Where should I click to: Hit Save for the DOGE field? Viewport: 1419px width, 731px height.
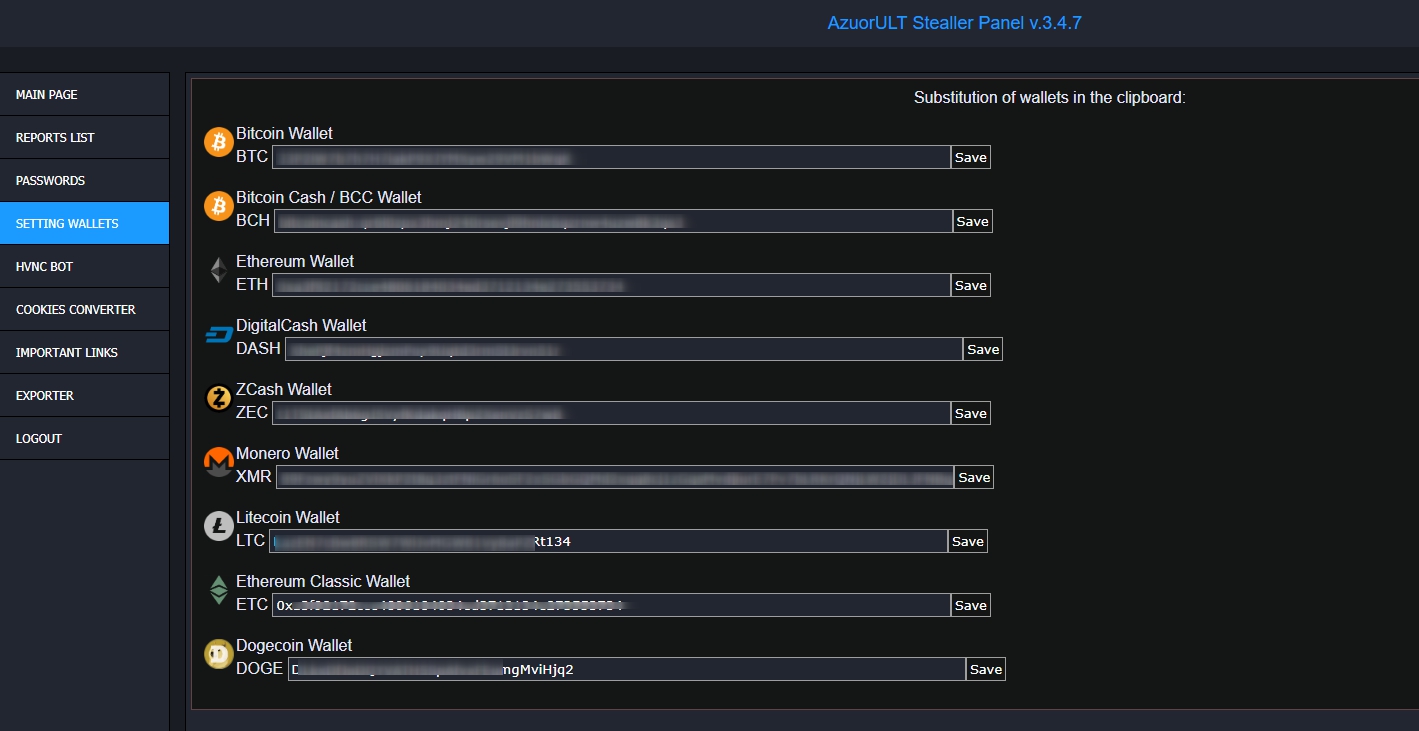[x=985, y=669]
